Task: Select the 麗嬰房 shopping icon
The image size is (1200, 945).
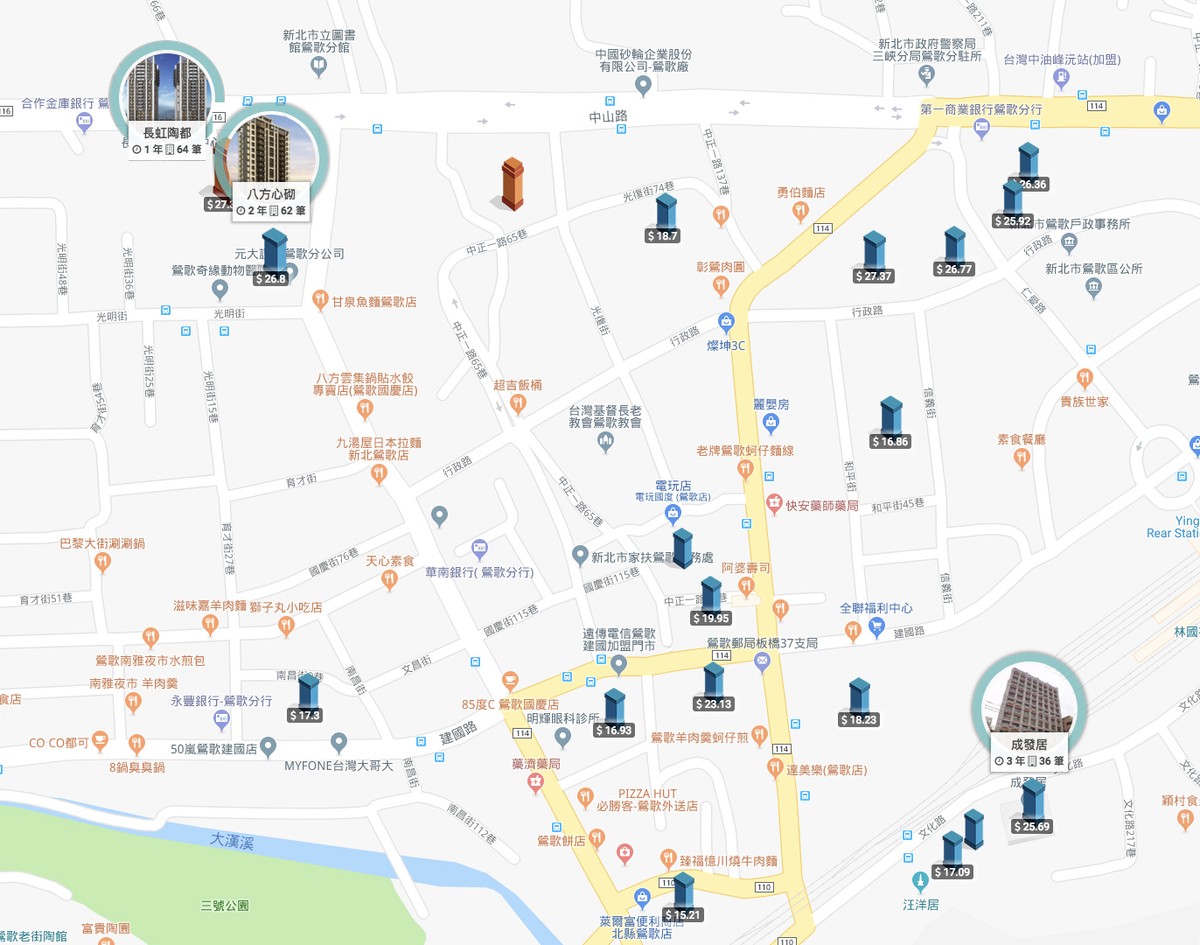Action: pyautogui.click(x=770, y=425)
